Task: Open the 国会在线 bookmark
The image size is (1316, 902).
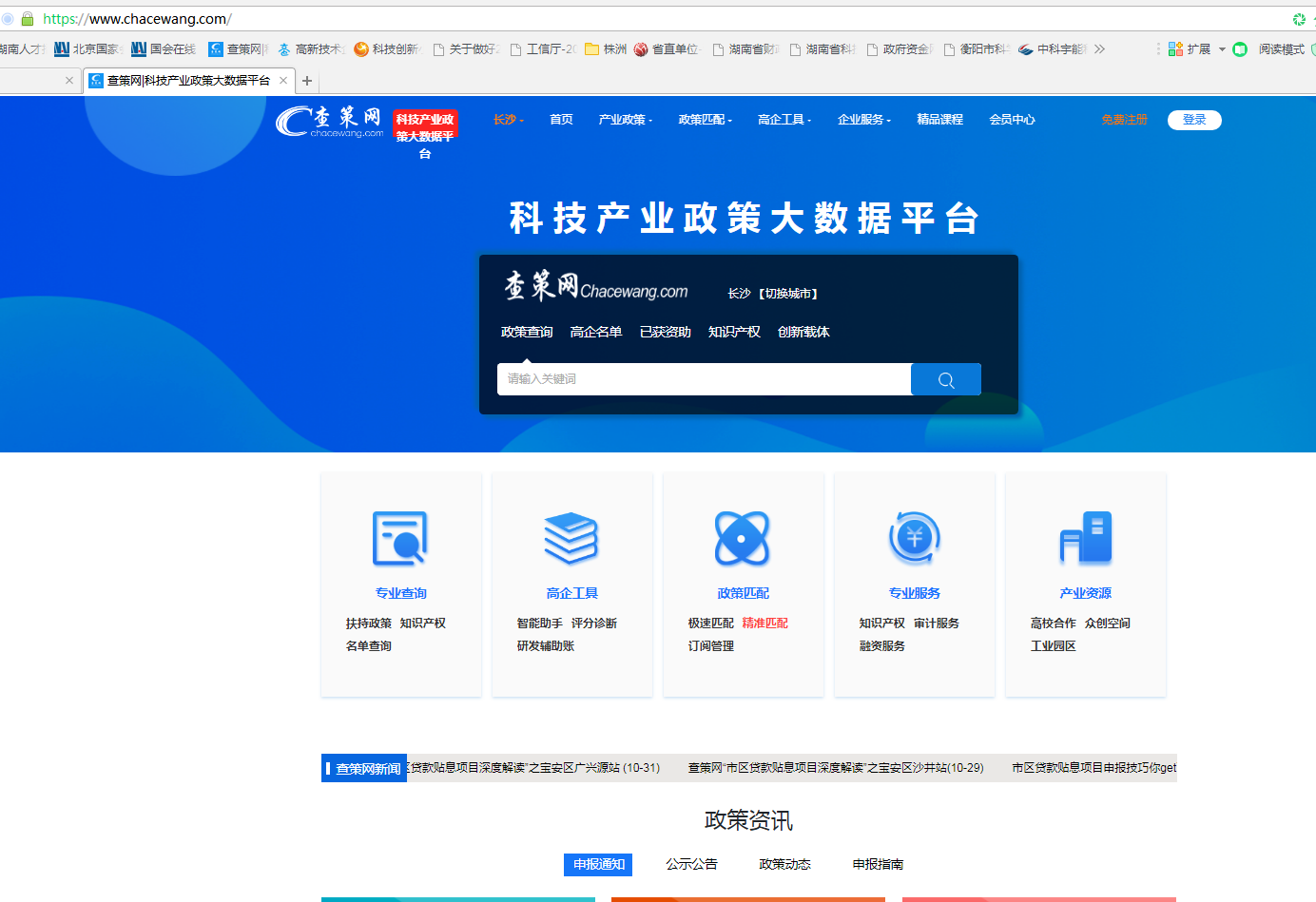Action: (x=164, y=49)
